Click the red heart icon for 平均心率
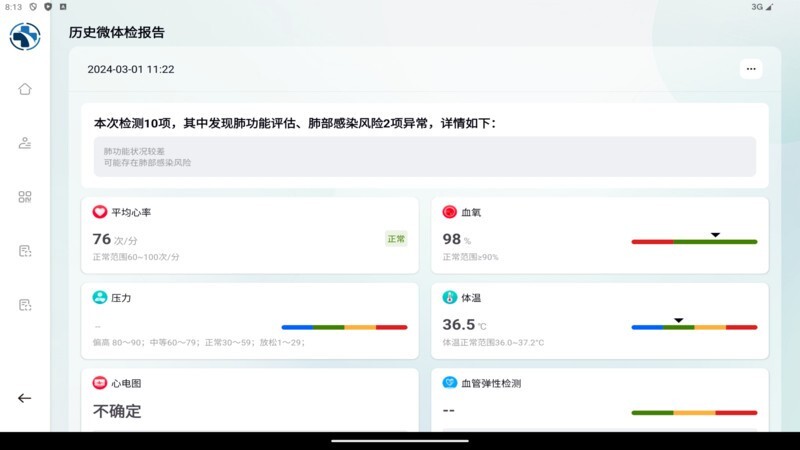This screenshot has width=800, height=450. (x=100, y=212)
